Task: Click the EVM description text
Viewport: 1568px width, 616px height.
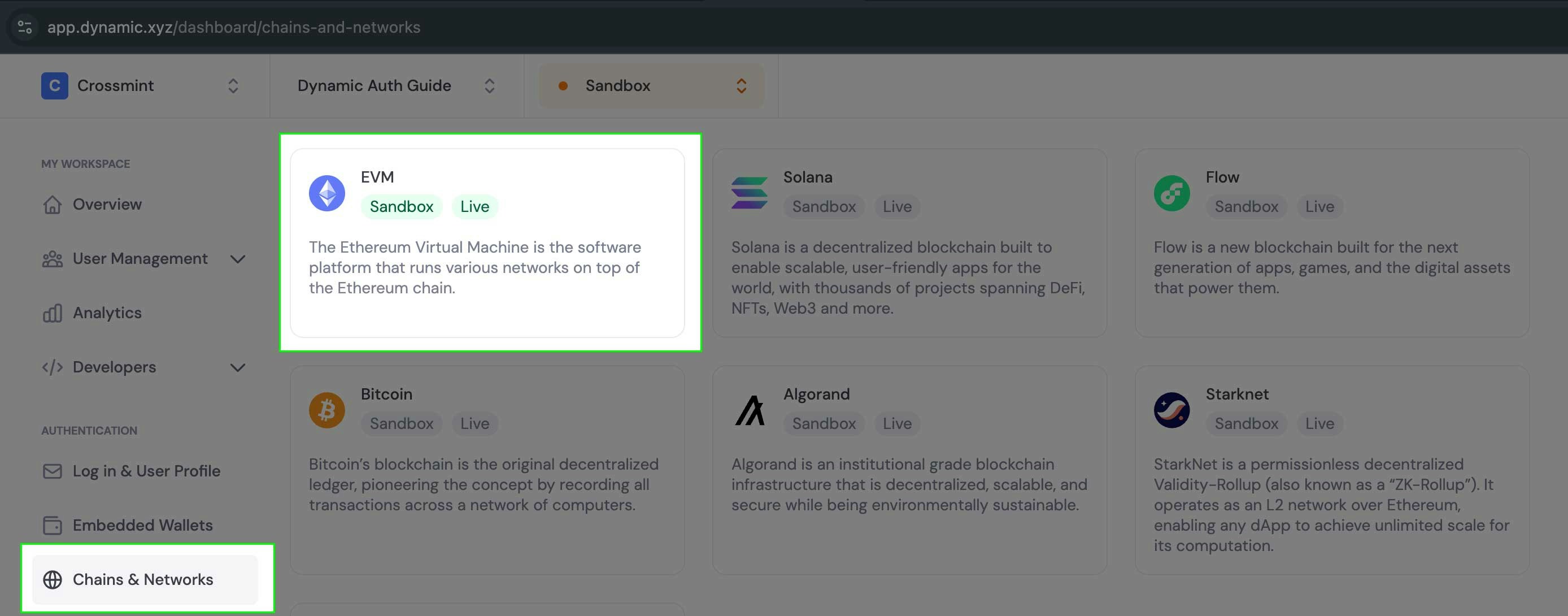Action: (475, 267)
